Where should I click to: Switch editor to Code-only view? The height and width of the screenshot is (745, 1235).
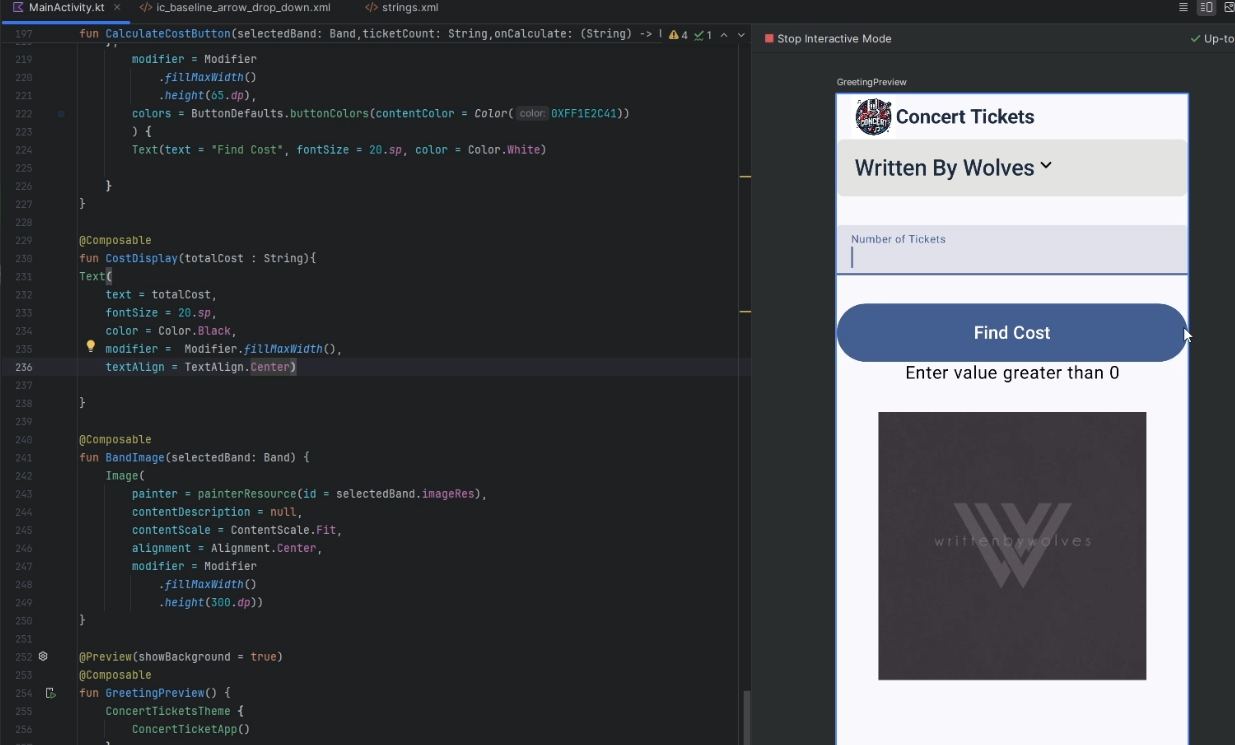[1184, 8]
